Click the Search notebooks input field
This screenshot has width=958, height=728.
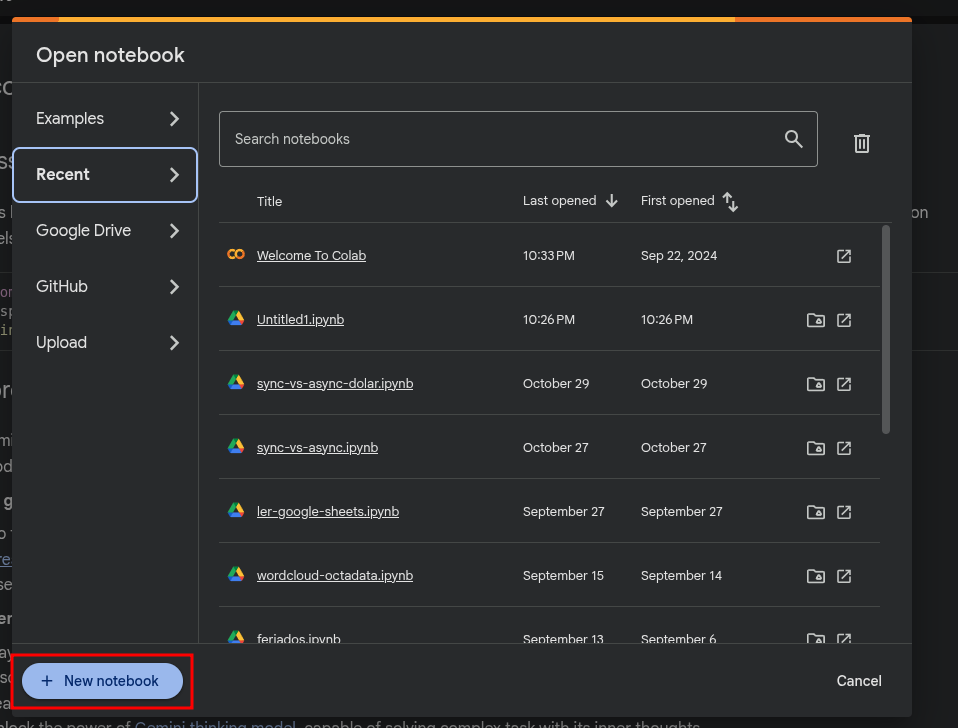point(450,139)
